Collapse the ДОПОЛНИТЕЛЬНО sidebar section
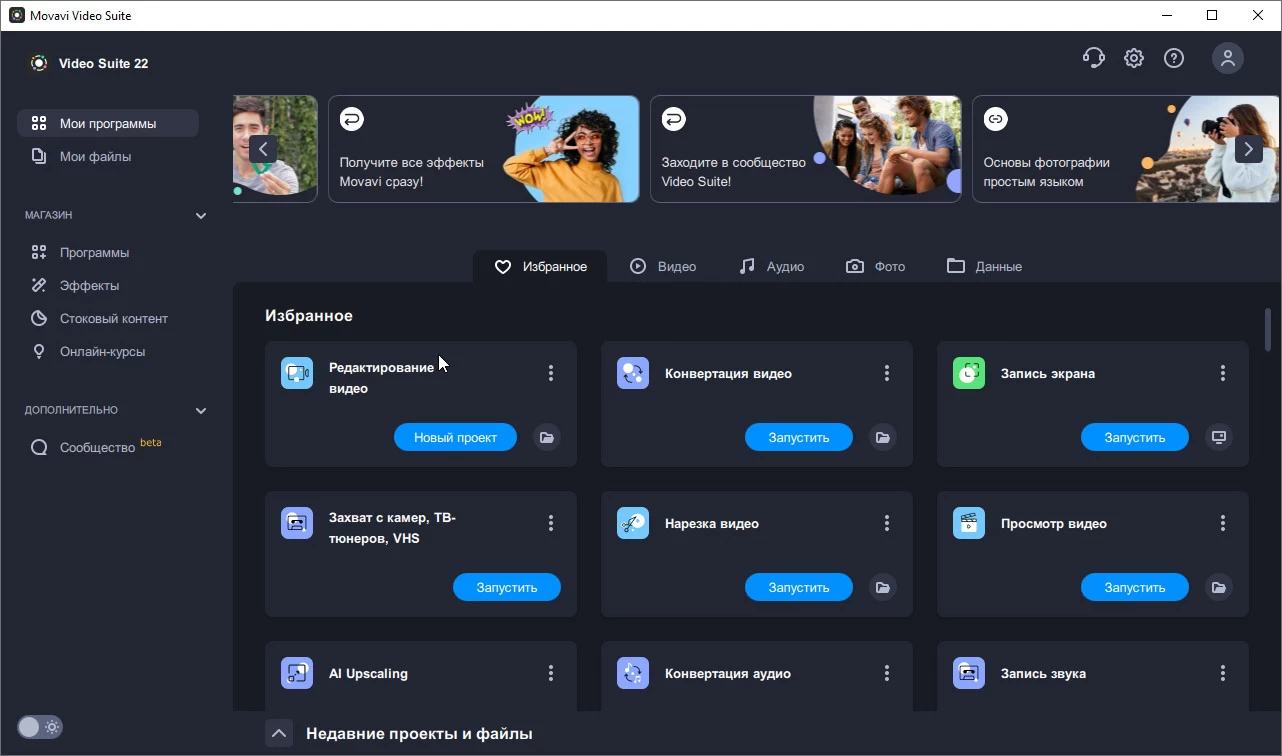This screenshot has width=1282, height=756. click(x=200, y=411)
